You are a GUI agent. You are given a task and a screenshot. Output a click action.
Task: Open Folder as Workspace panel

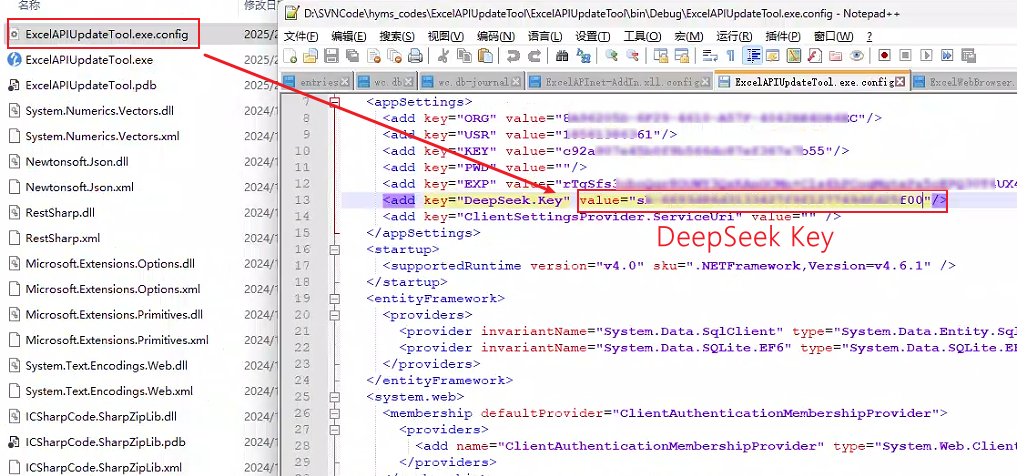(835, 56)
